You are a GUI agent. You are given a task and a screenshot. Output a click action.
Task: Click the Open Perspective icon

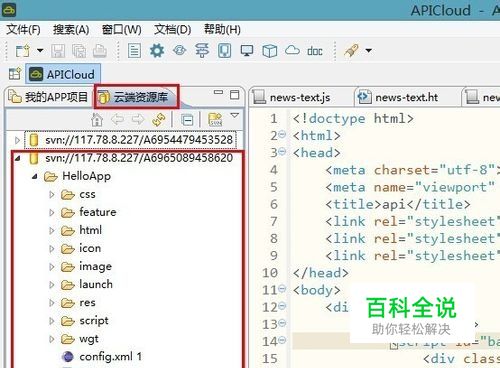click(15, 74)
